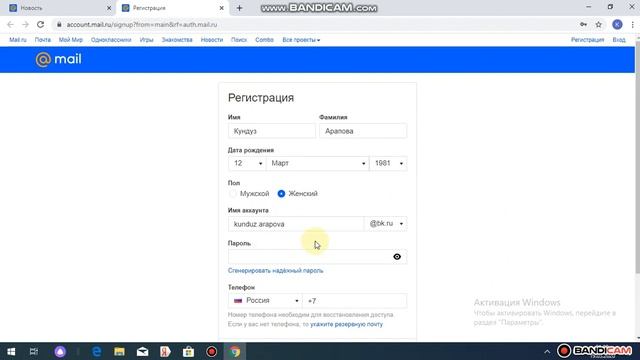640x360 pixels.
Task: Open Игры in the top navigation
Action: (147, 40)
